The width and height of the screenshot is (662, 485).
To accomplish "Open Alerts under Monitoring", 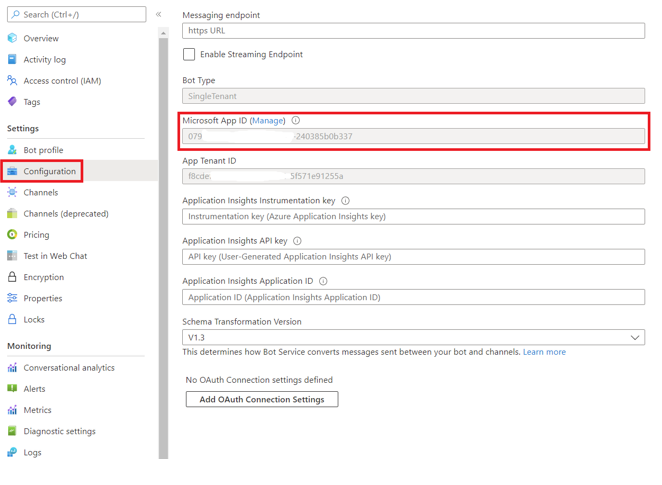I will (34, 389).
